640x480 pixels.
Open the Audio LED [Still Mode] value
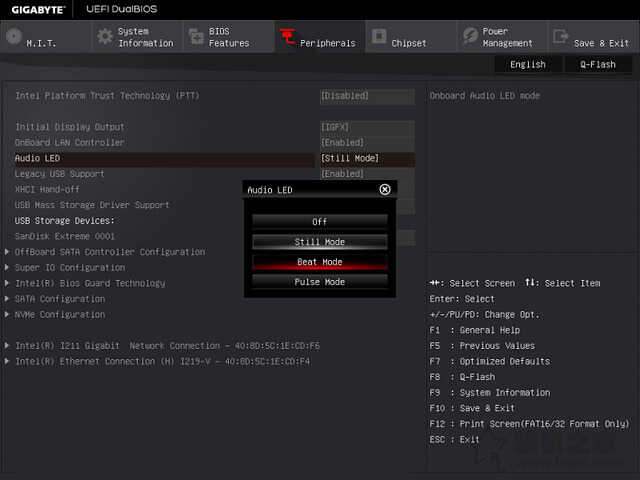tap(367, 158)
